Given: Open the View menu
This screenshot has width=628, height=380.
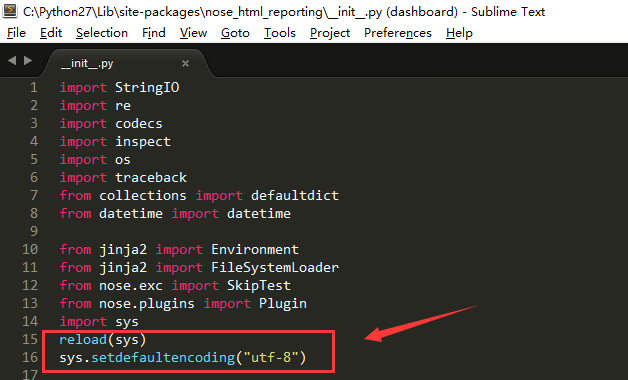Looking at the screenshot, I should click(193, 33).
